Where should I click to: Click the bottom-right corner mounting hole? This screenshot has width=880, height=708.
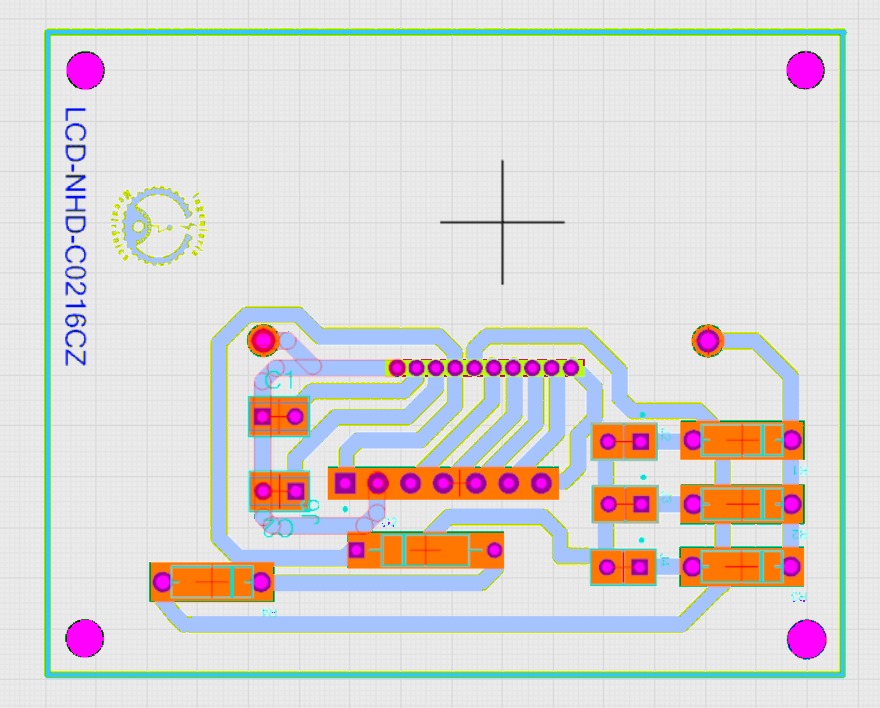(806, 638)
